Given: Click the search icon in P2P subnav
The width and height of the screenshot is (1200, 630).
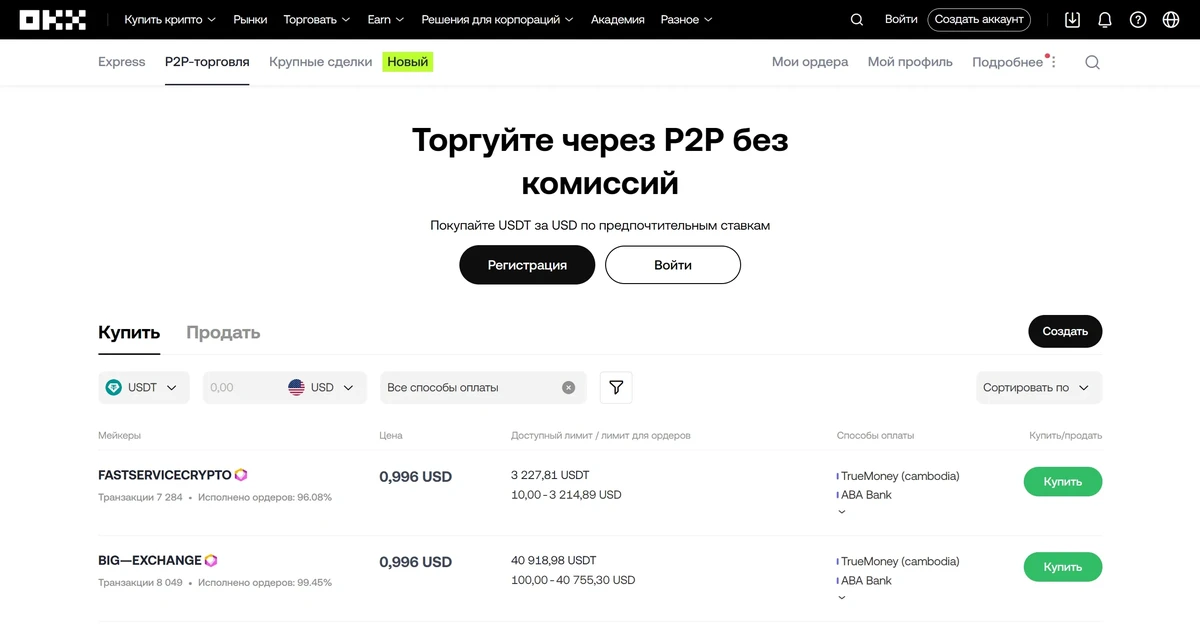Looking at the screenshot, I should (x=1092, y=62).
